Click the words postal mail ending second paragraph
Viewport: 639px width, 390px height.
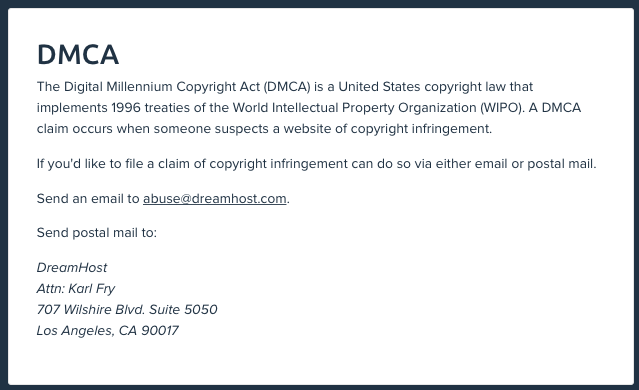[x=562, y=164]
